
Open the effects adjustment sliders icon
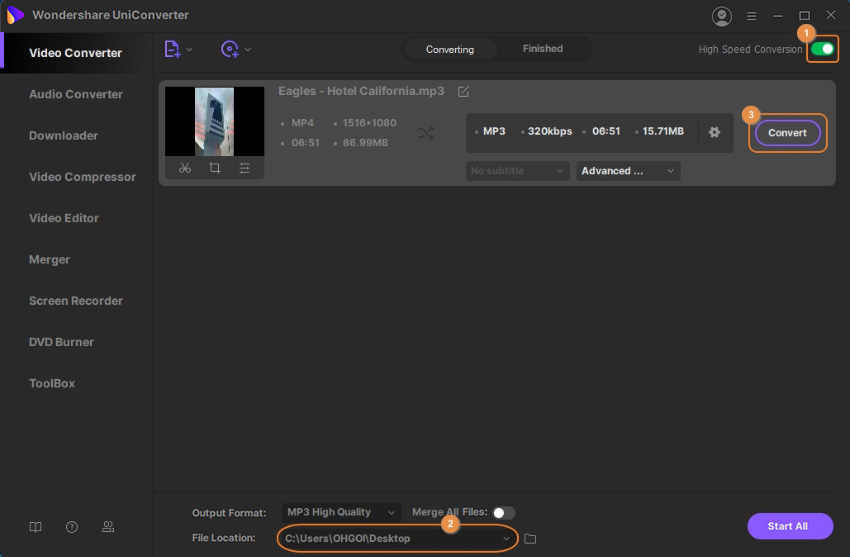(x=245, y=168)
